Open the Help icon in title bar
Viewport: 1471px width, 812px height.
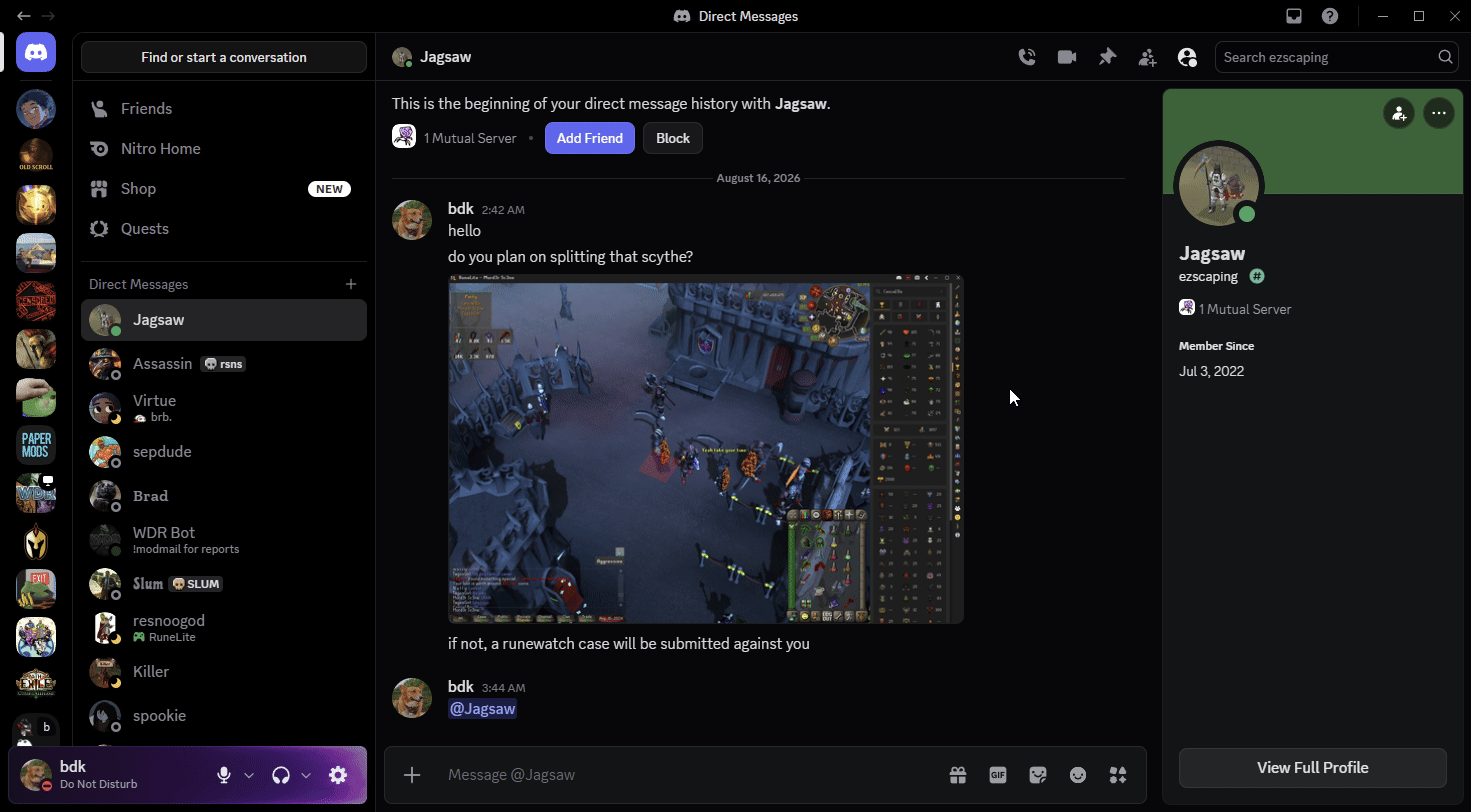(1330, 16)
